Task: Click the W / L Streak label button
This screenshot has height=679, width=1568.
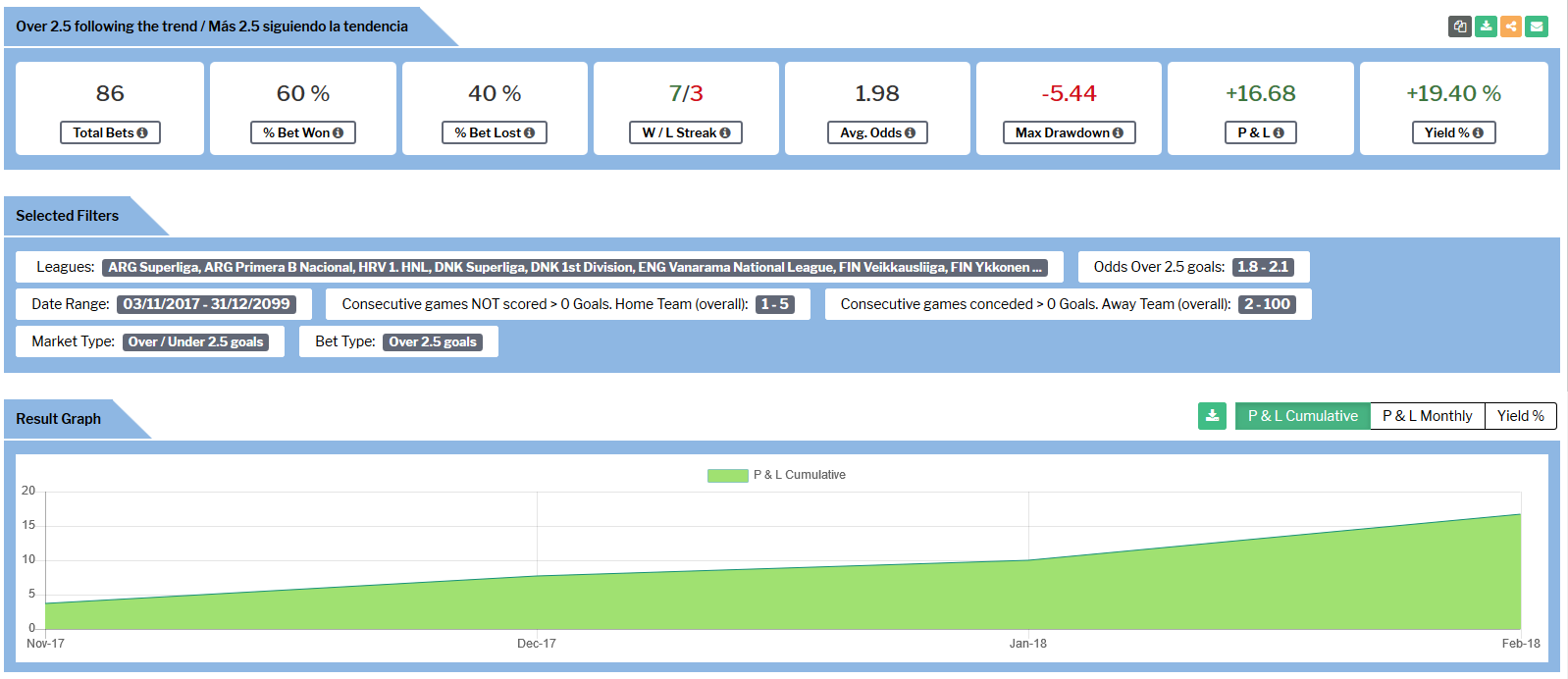Action: pyautogui.click(x=685, y=132)
